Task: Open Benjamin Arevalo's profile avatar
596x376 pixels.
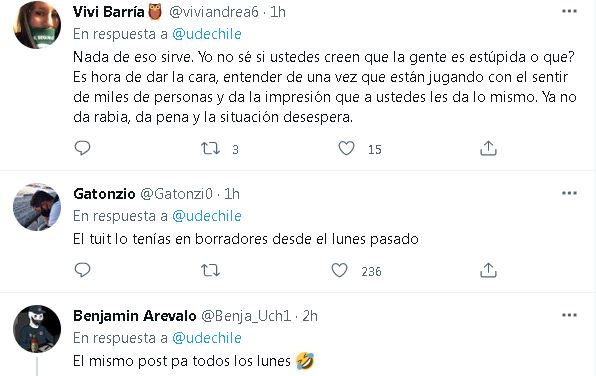Action: [37, 329]
